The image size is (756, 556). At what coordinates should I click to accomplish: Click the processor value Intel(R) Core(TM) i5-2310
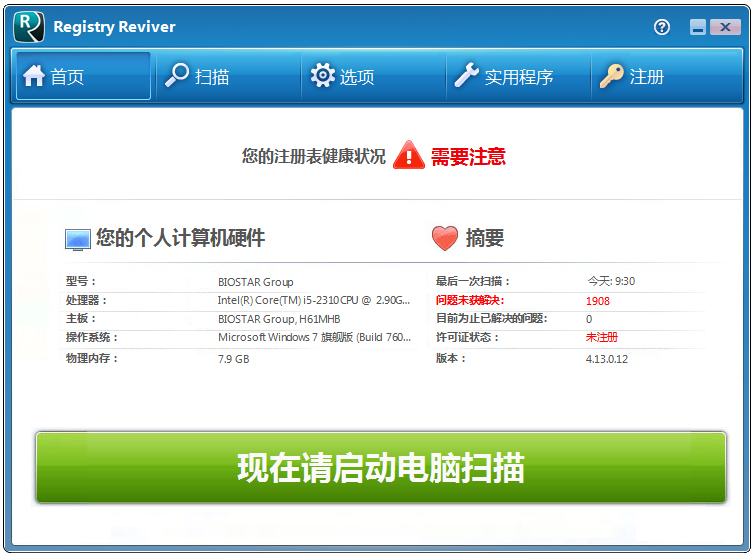[314, 300]
